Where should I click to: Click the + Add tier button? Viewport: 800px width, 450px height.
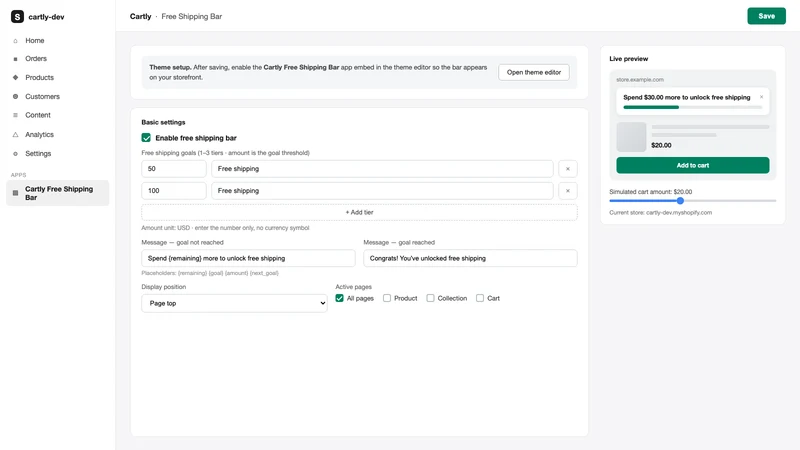(359, 212)
